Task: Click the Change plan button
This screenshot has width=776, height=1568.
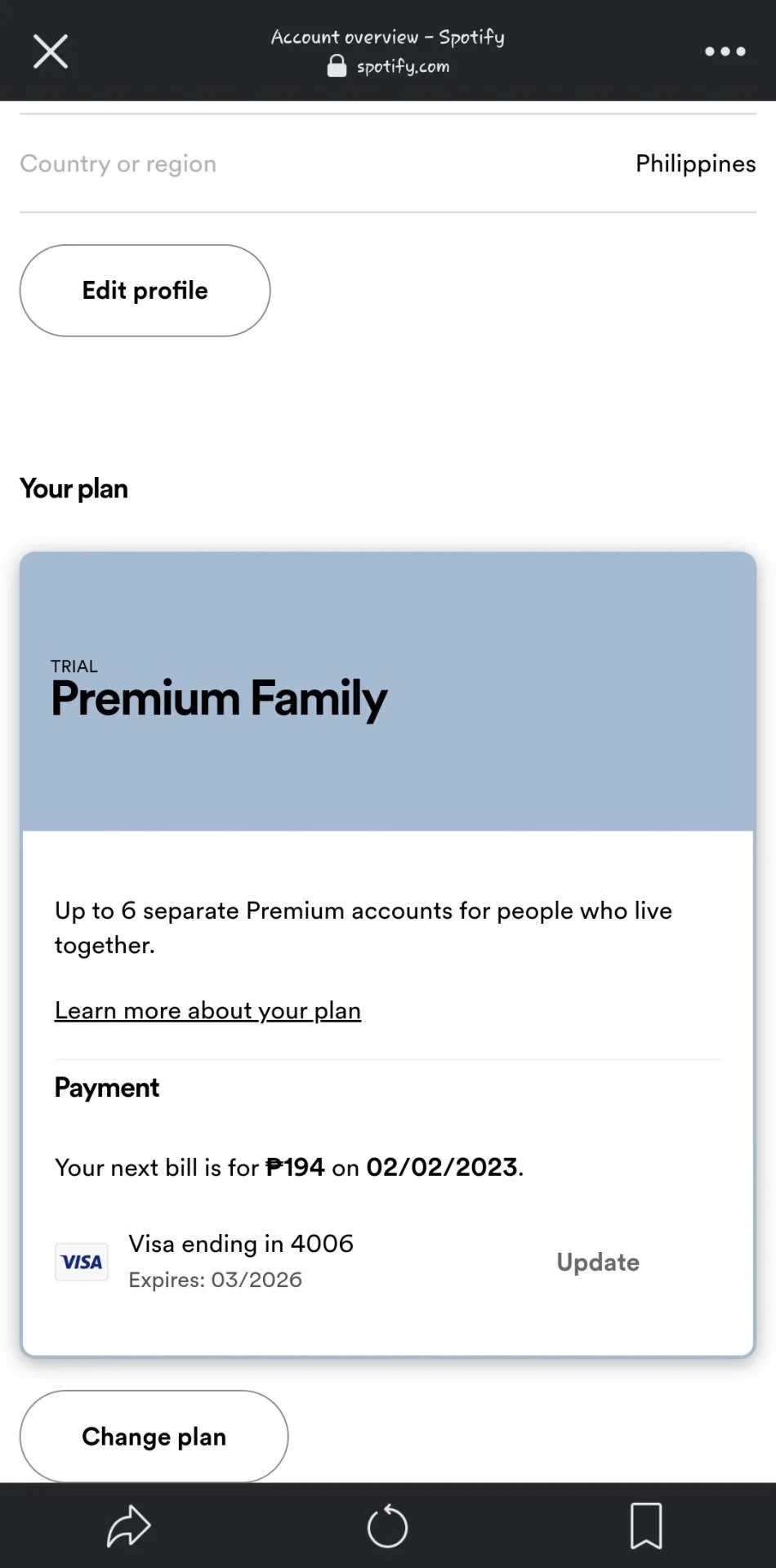Action: click(154, 1437)
